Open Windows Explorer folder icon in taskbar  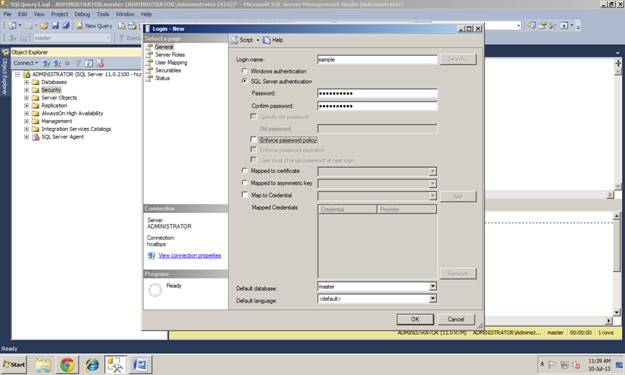click(43, 365)
